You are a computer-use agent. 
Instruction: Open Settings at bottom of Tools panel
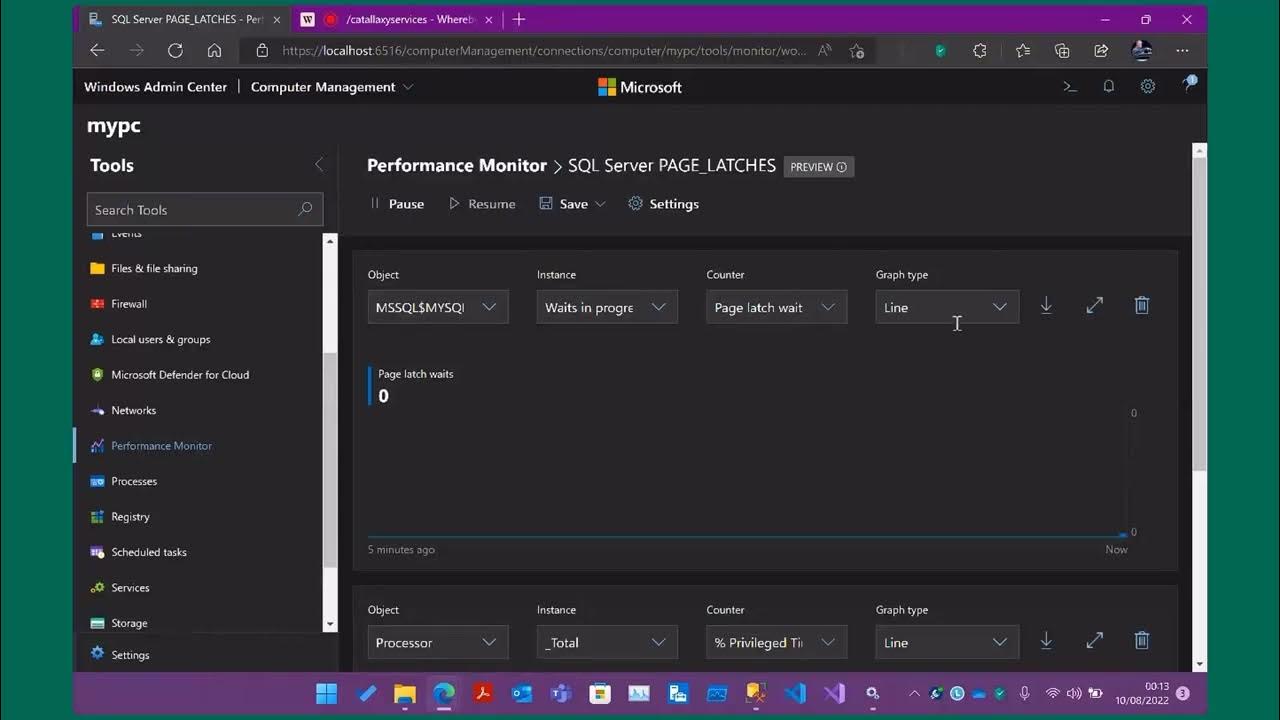(120, 654)
